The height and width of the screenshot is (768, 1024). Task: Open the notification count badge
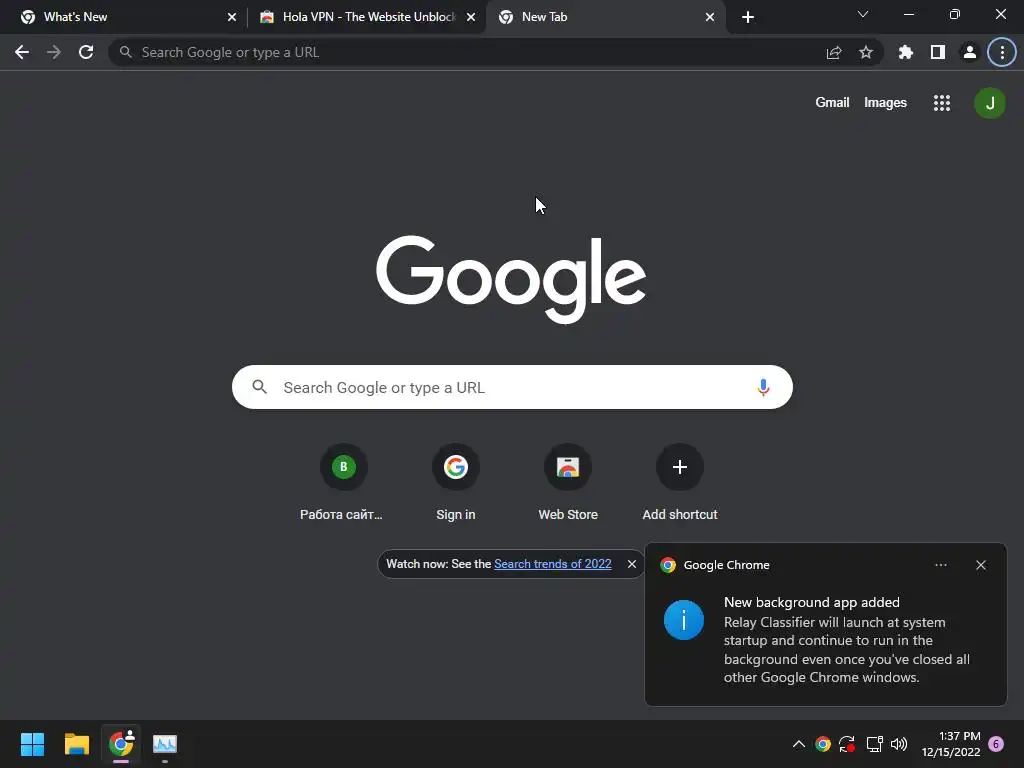pyautogui.click(x=996, y=744)
